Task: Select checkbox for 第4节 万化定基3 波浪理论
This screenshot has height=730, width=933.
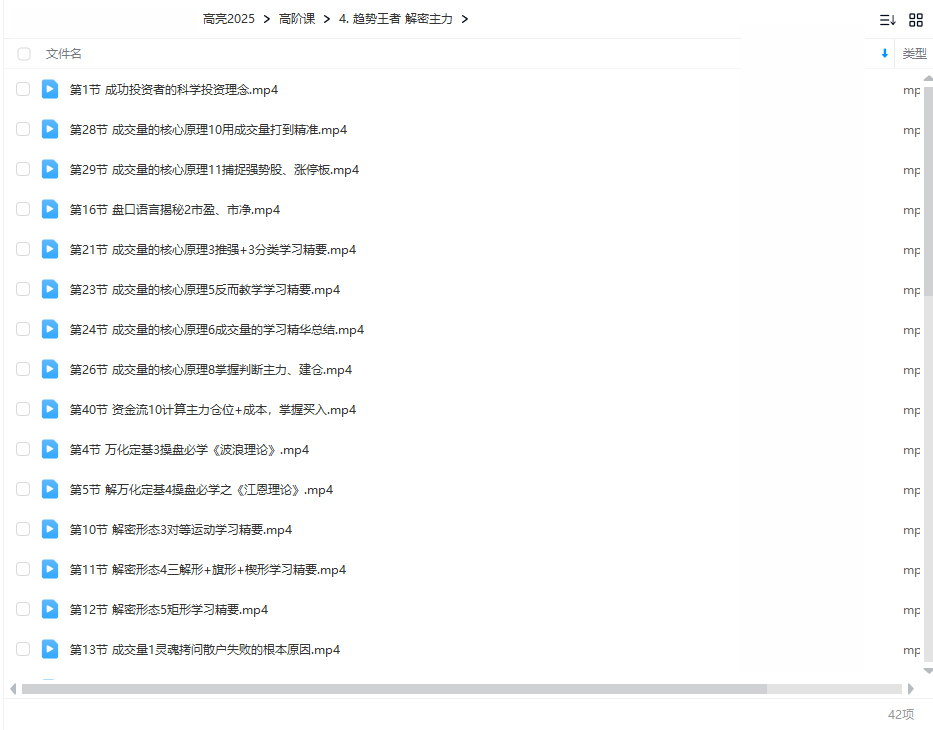Action: pos(23,449)
